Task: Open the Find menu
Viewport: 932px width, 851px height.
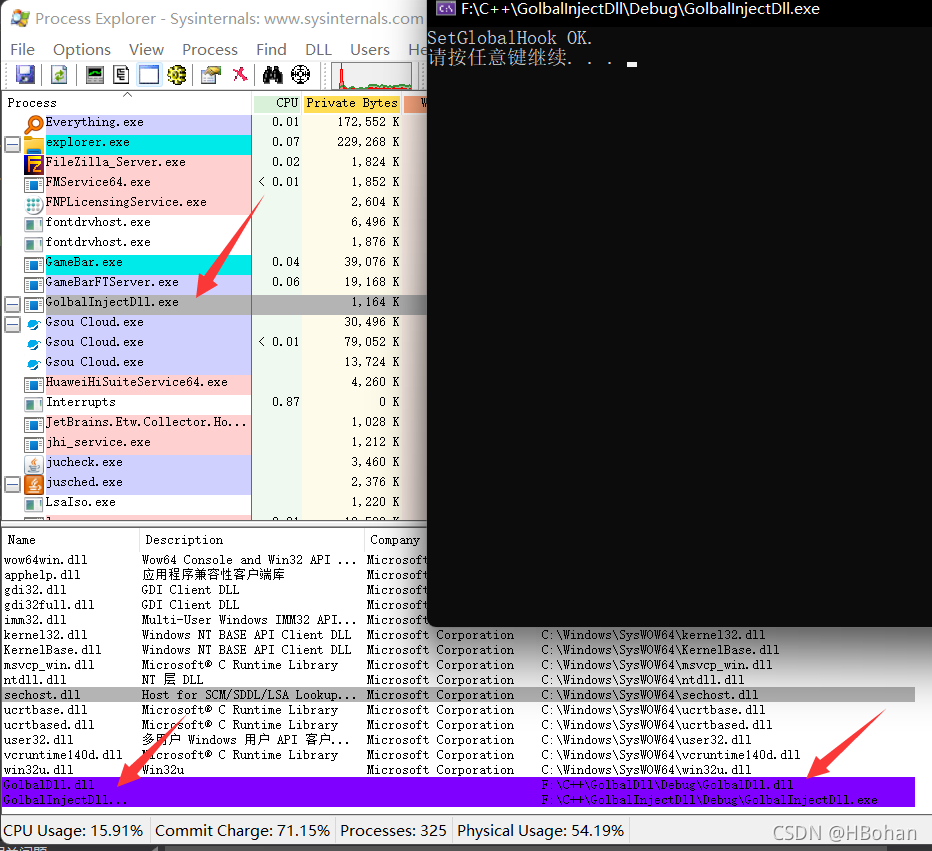Action: click(271, 49)
